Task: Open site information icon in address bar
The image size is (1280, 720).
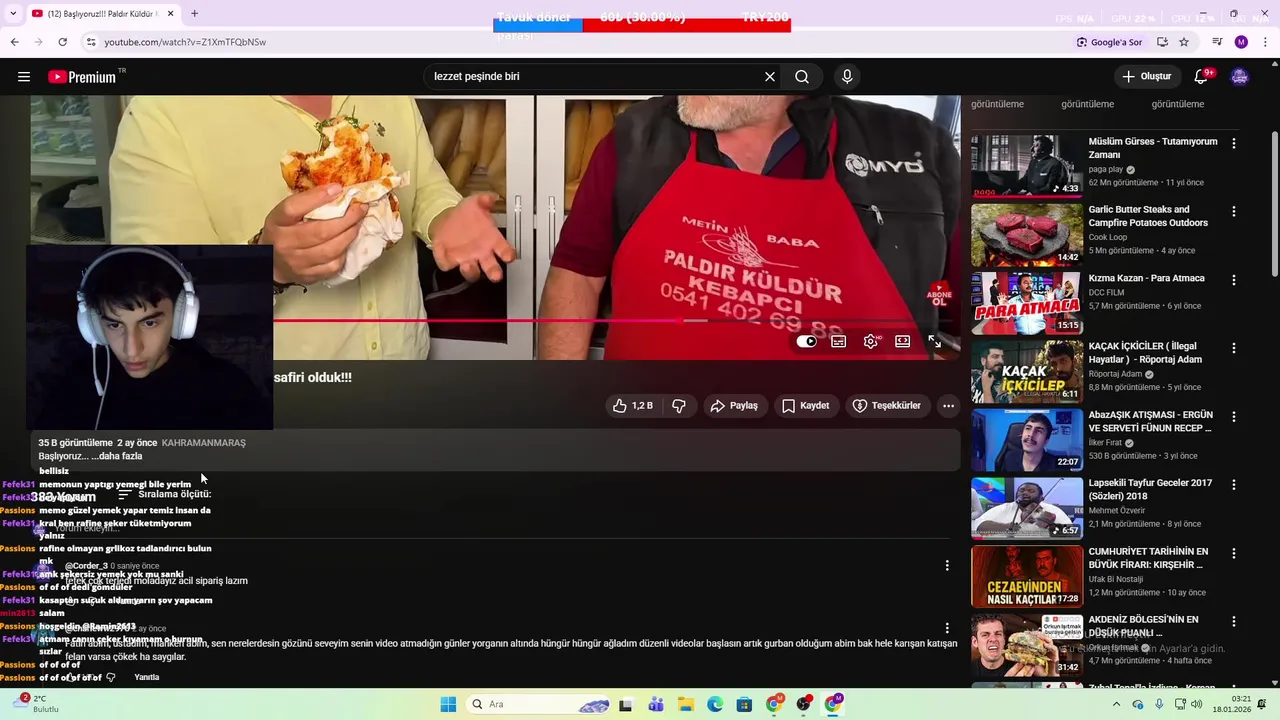Action: [x=91, y=42]
